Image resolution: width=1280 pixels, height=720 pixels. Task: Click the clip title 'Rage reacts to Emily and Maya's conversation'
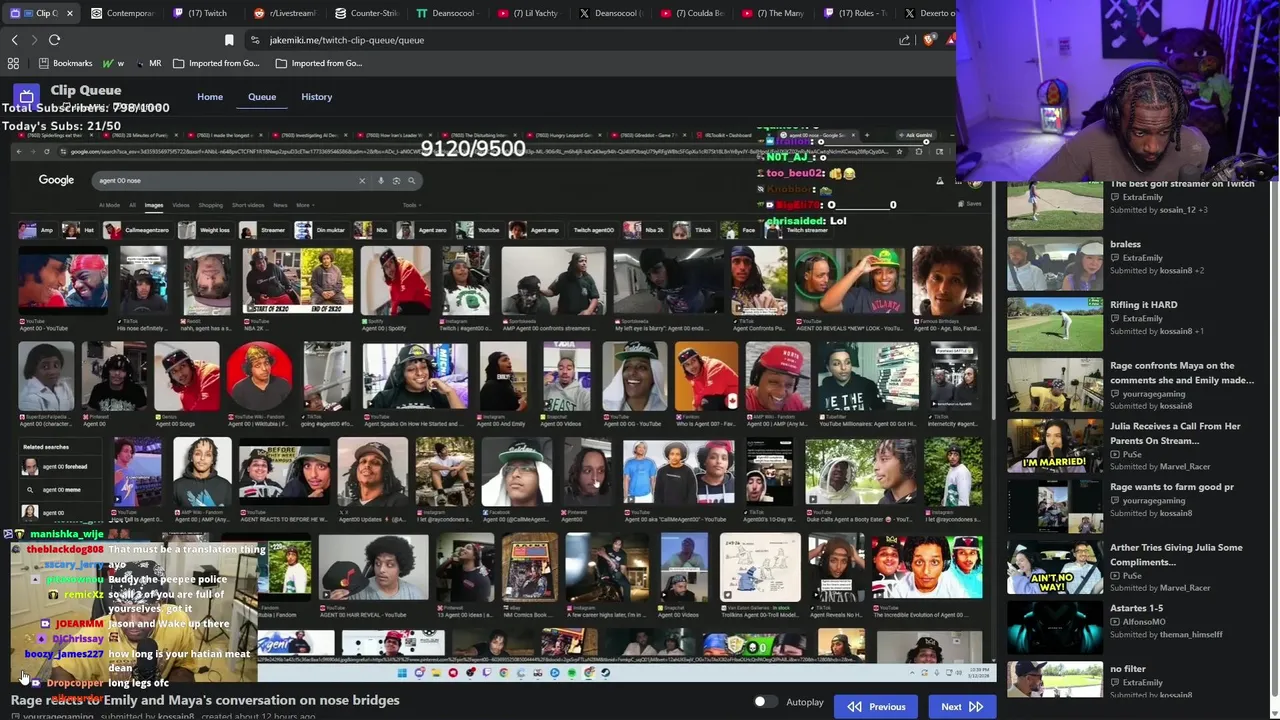coord(205,700)
